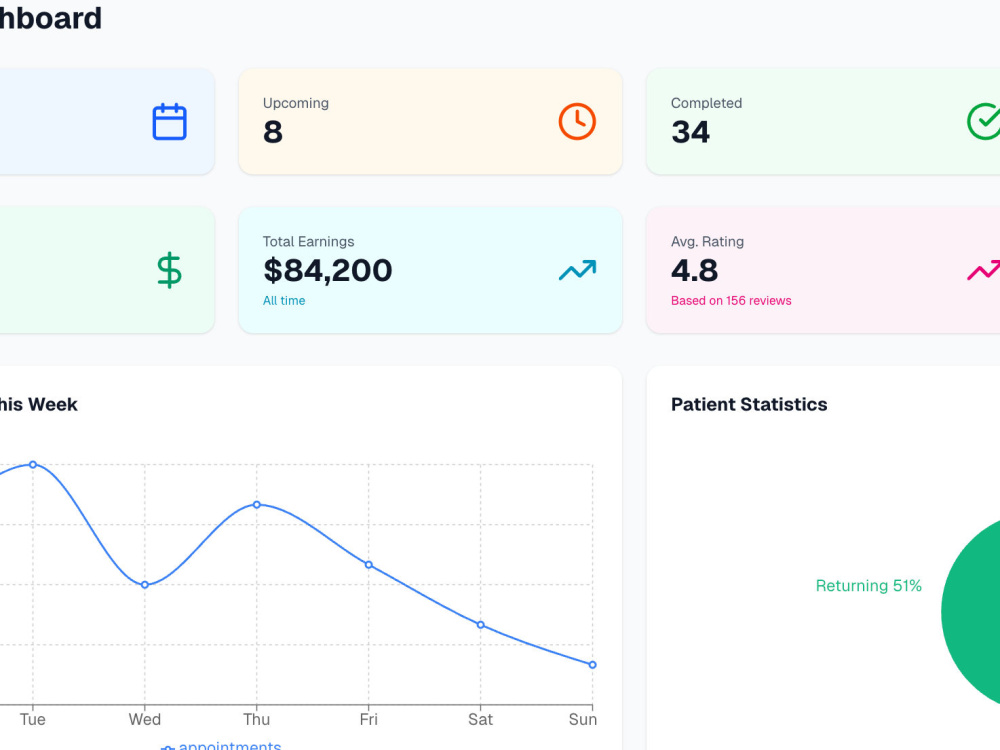Select the Total Earnings card

(x=430, y=270)
